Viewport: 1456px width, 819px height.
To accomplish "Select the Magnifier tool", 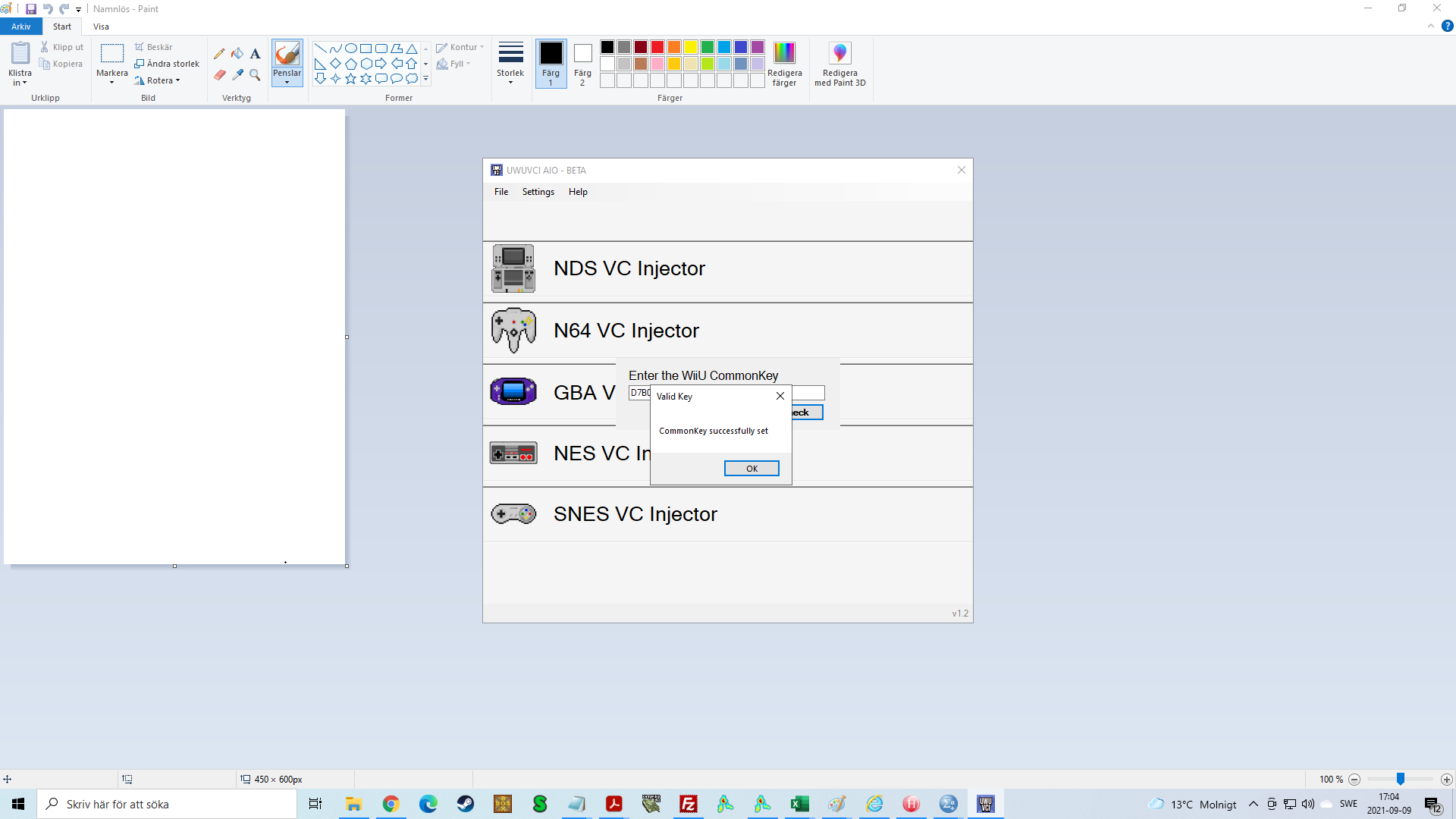I will (256, 75).
